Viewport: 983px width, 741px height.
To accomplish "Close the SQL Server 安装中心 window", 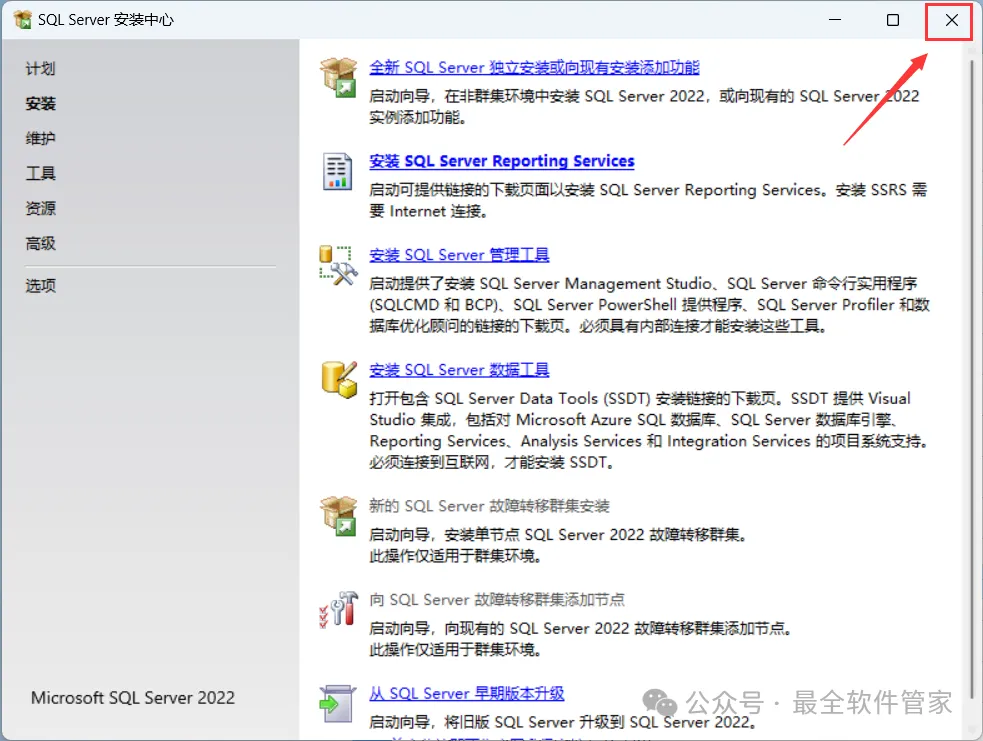I will pyautogui.click(x=951, y=19).
